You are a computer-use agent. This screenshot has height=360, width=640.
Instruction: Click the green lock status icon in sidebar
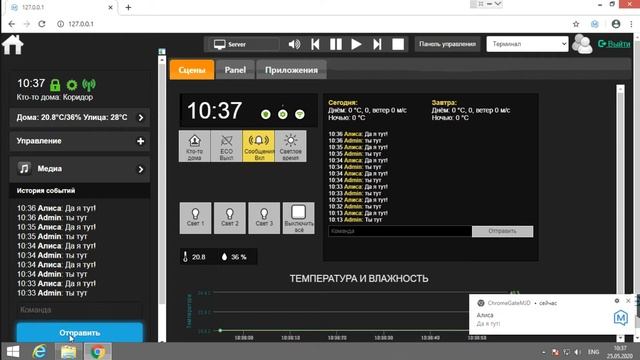pos(55,85)
